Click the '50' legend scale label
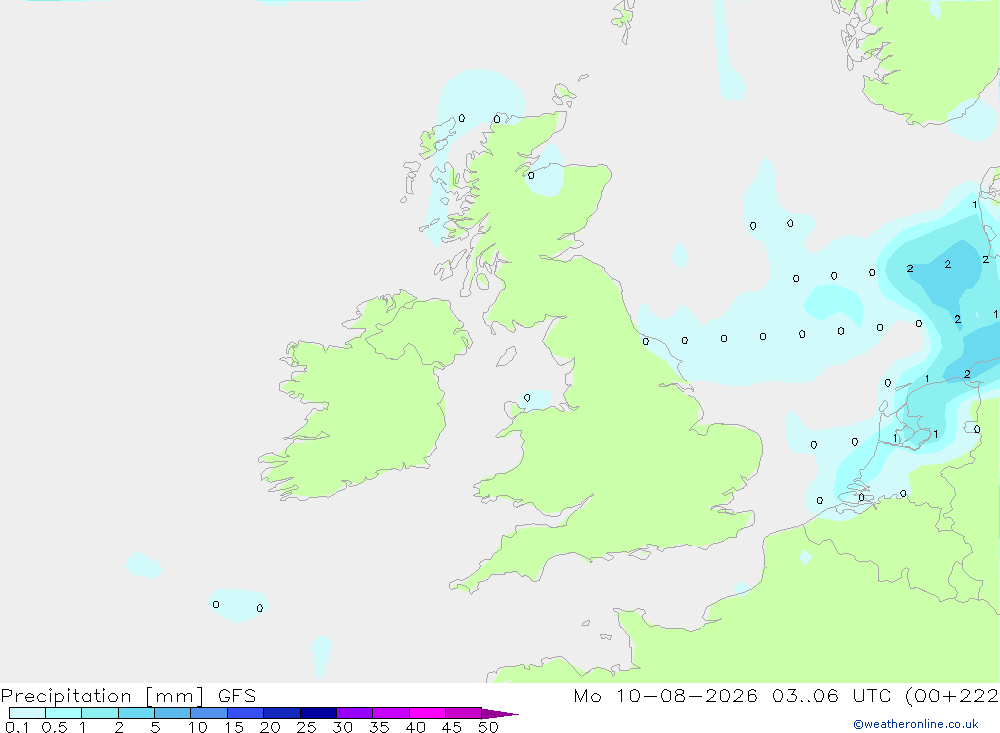Screen dimensions: 1000x733 point(488,727)
